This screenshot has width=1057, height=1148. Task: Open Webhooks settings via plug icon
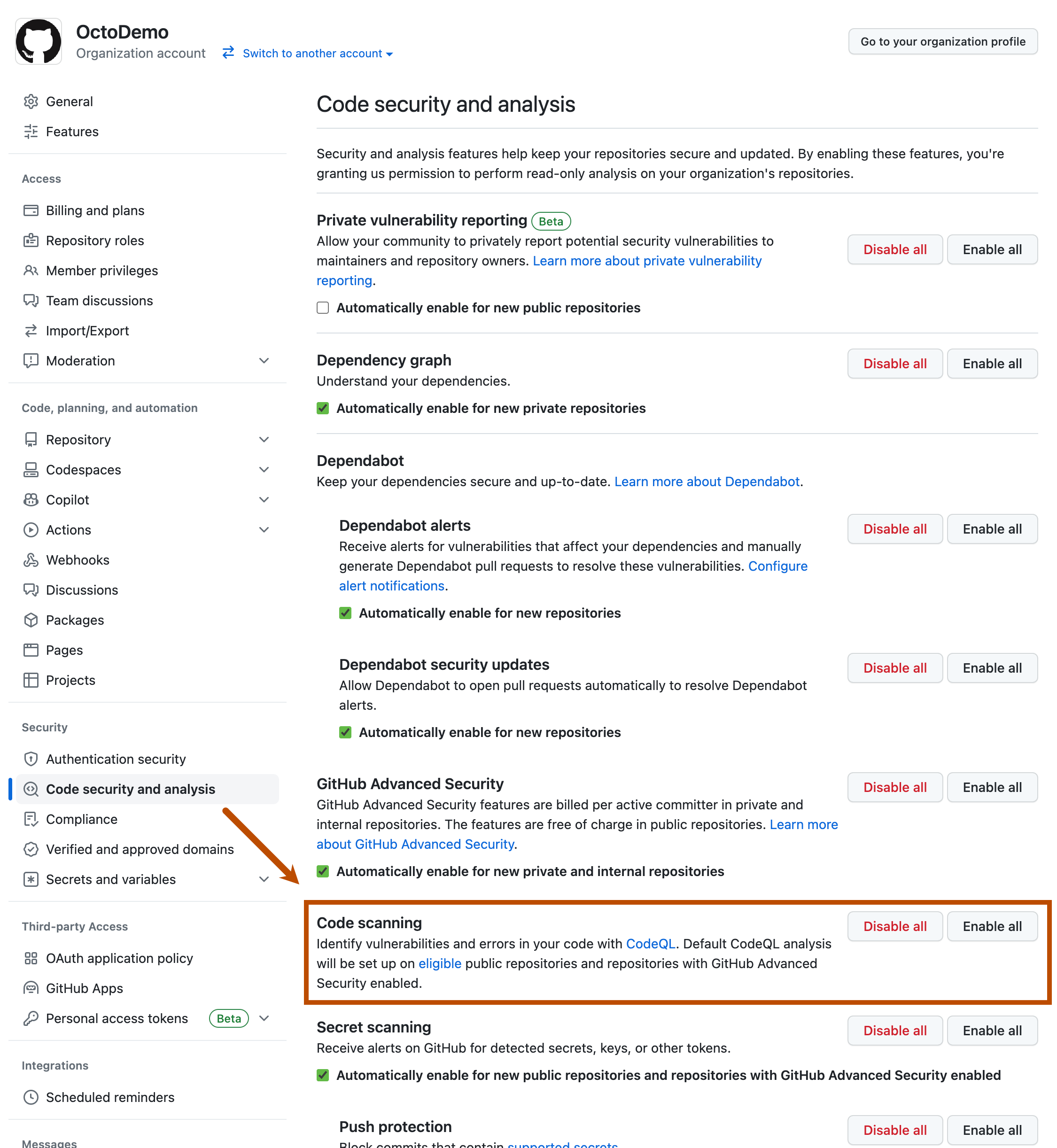(x=31, y=559)
